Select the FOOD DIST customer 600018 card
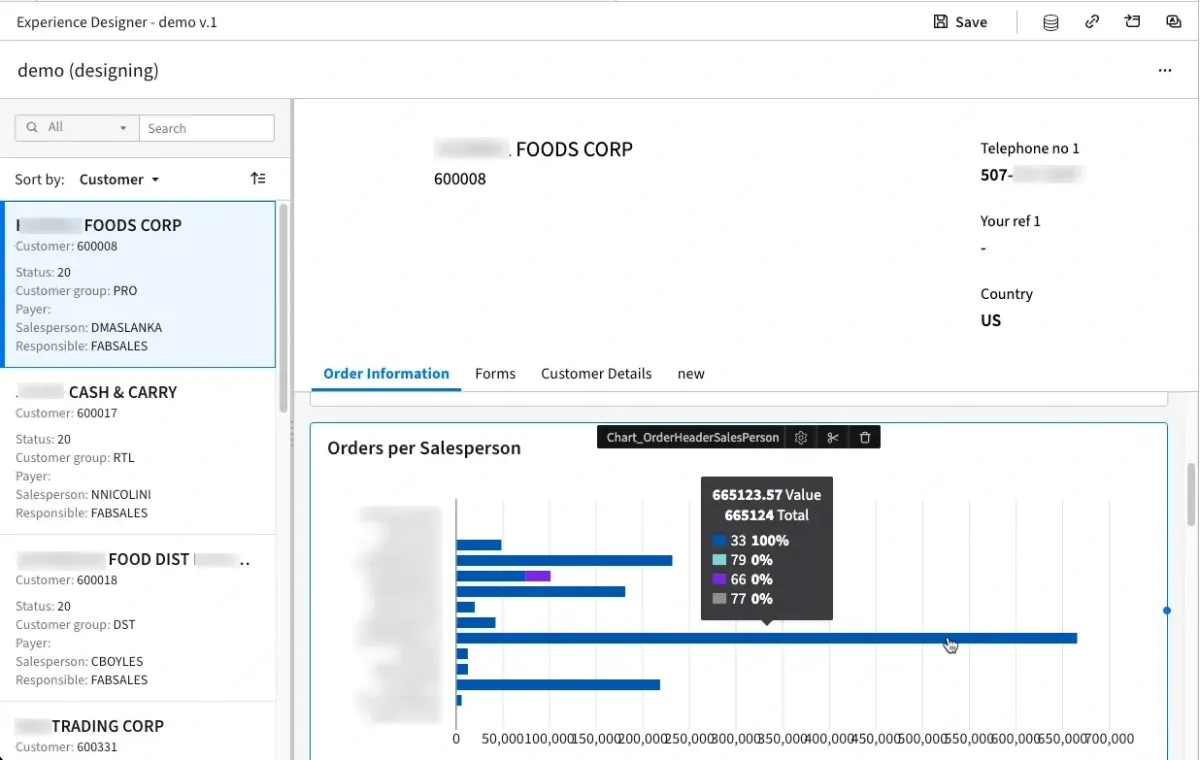The image size is (1200, 760). (x=138, y=619)
